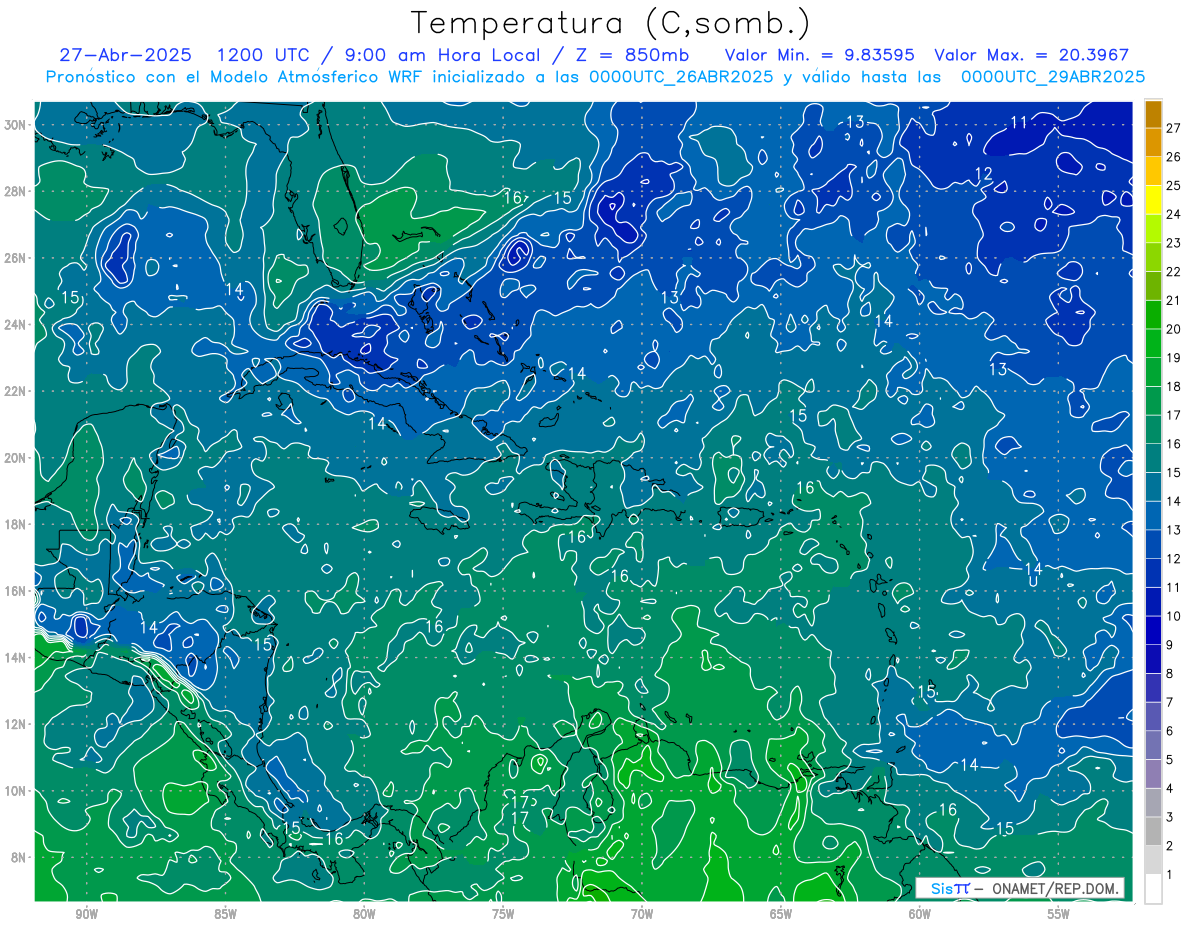Click the "Valor Max. = 20.3967" readout
1200x927 pixels.
(x=1032, y=55)
